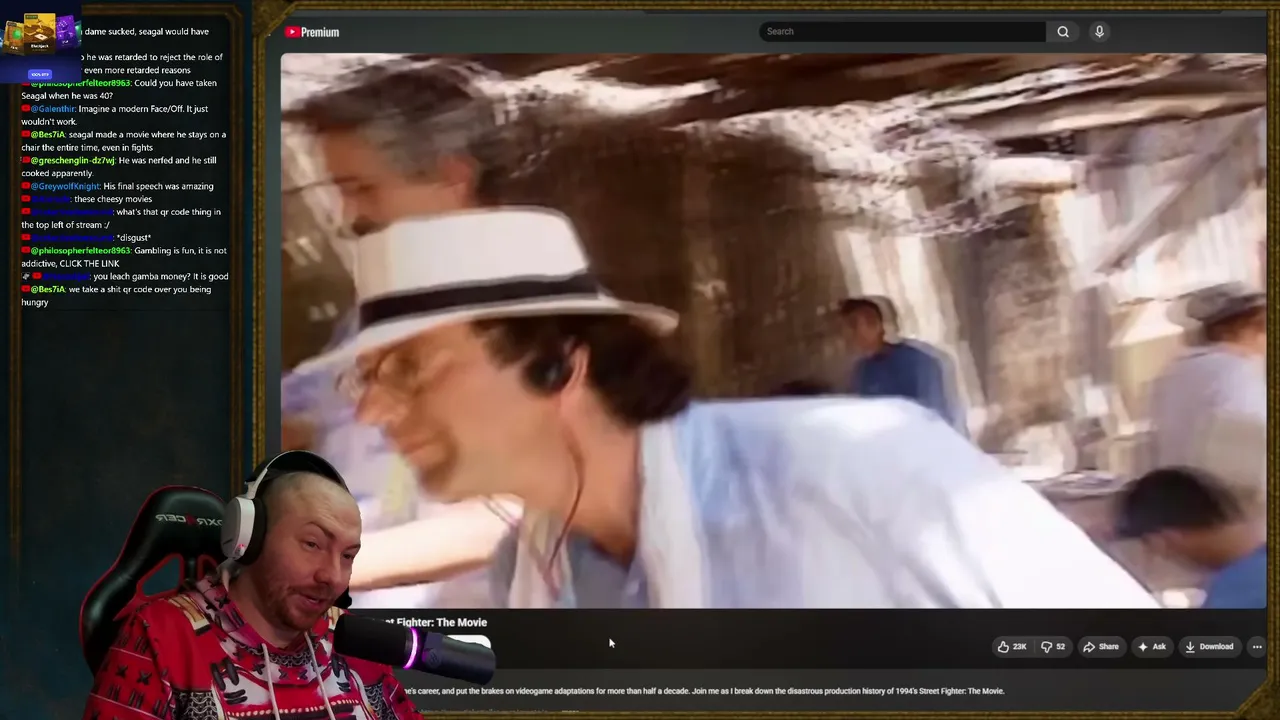Click the YouTube badge icon beside @GreywolfKnight
This screenshot has width=1280, height=720.
point(25,186)
